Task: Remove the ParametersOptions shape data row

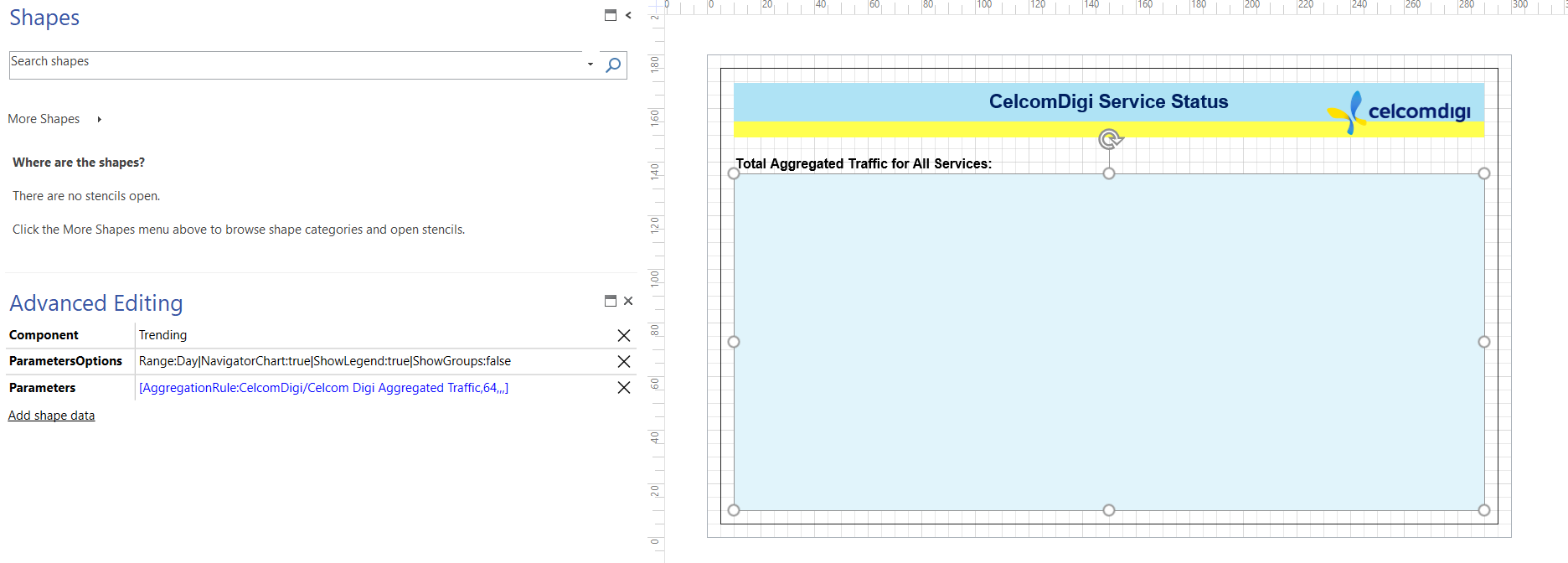Action: (624, 361)
